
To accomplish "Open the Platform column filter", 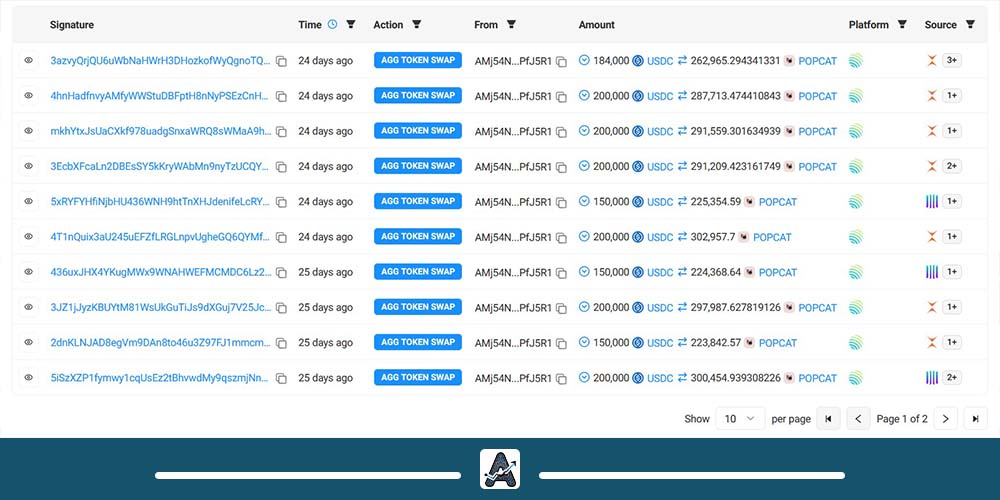I will coord(902,24).
